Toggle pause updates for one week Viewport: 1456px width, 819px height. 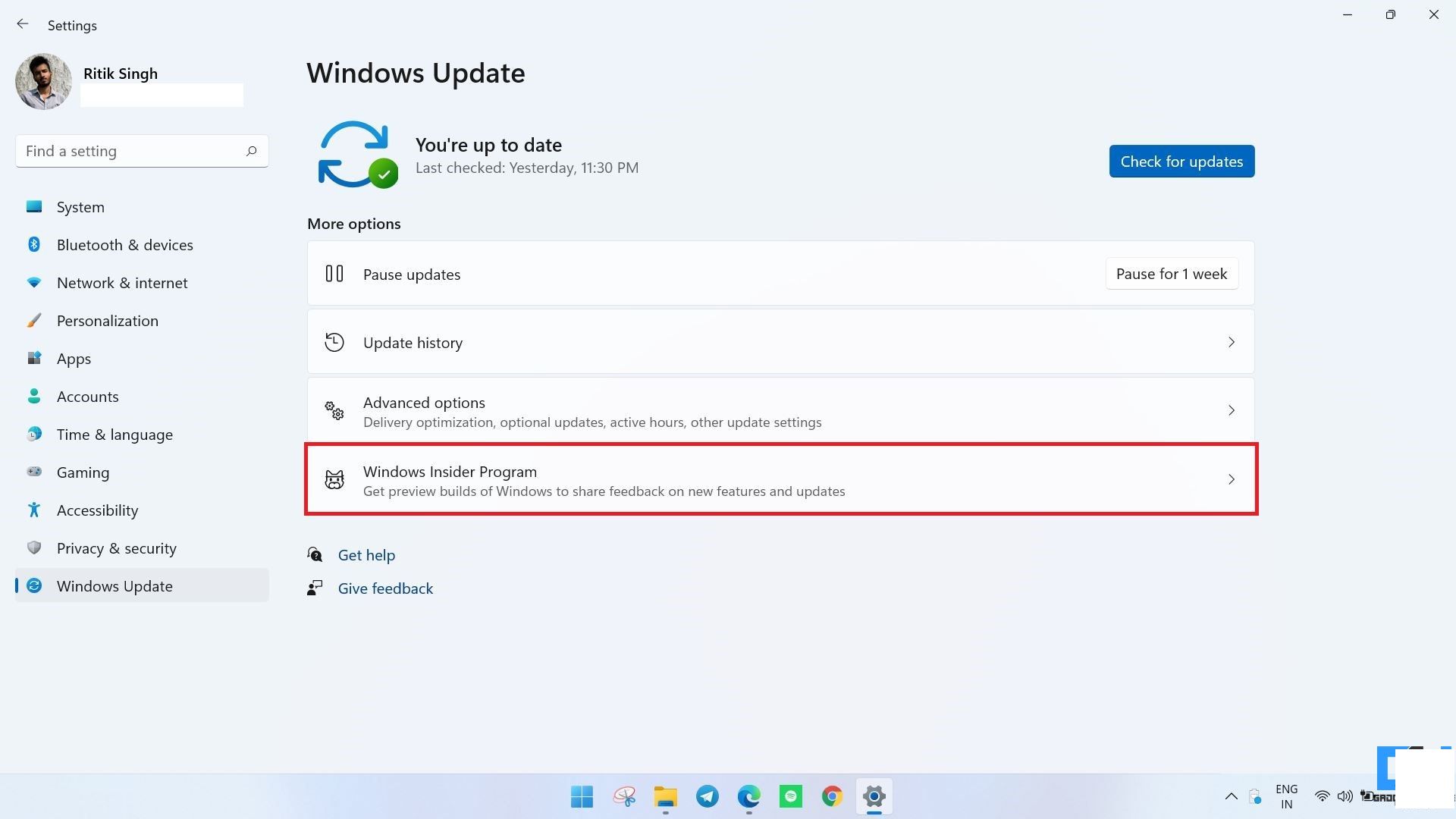1172,273
